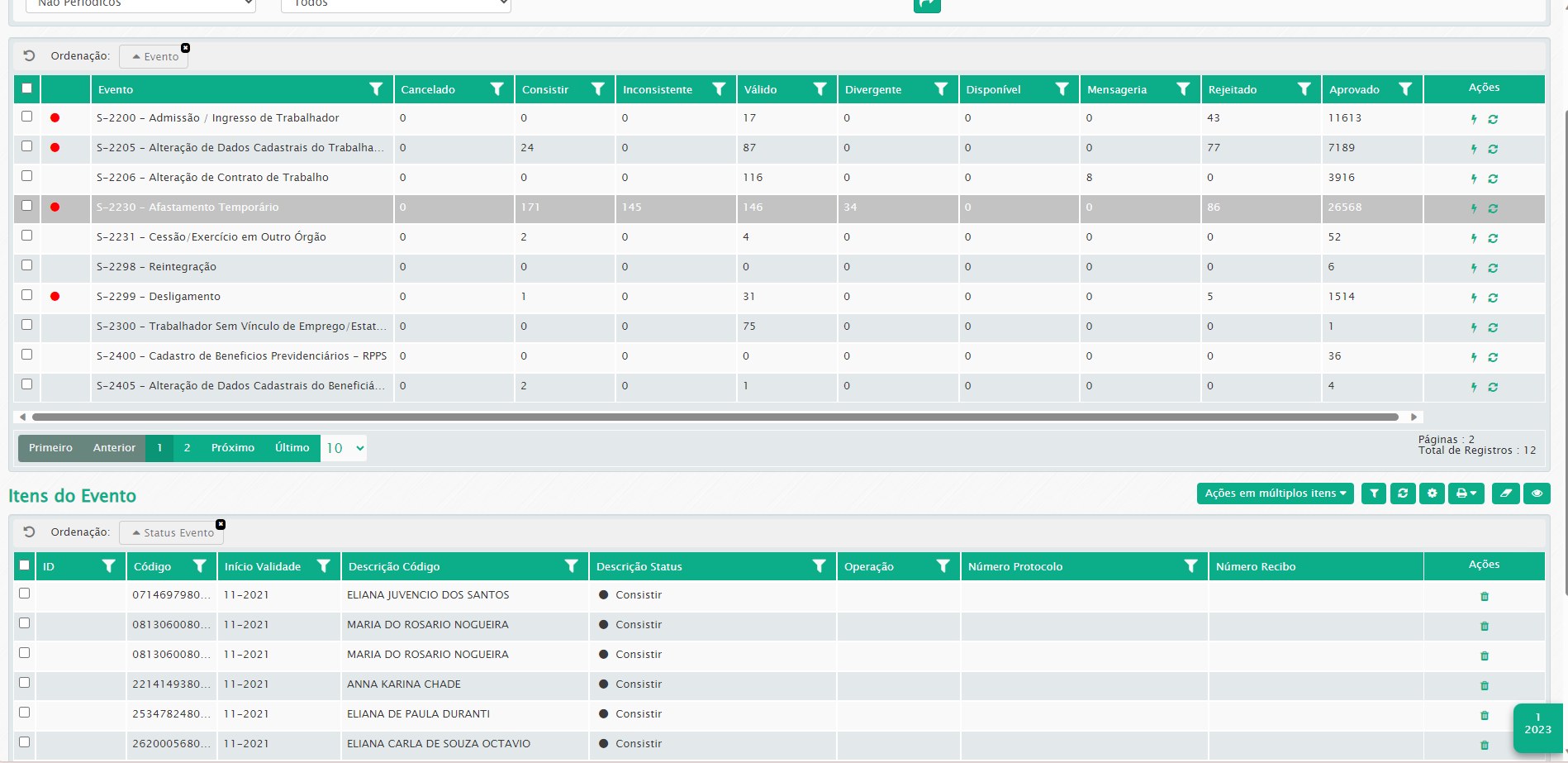Sort by Aprovado column header
Screen dimensions: 1568x763
coord(1354,89)
